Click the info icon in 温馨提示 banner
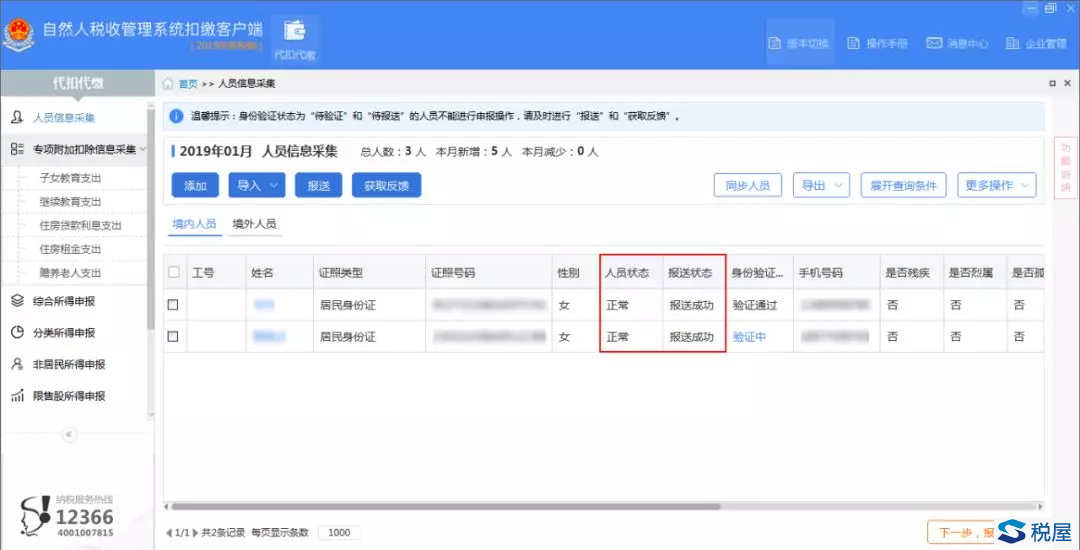Screen dimensions: 1080x550 pyautogui.click(x=176, y=116)
